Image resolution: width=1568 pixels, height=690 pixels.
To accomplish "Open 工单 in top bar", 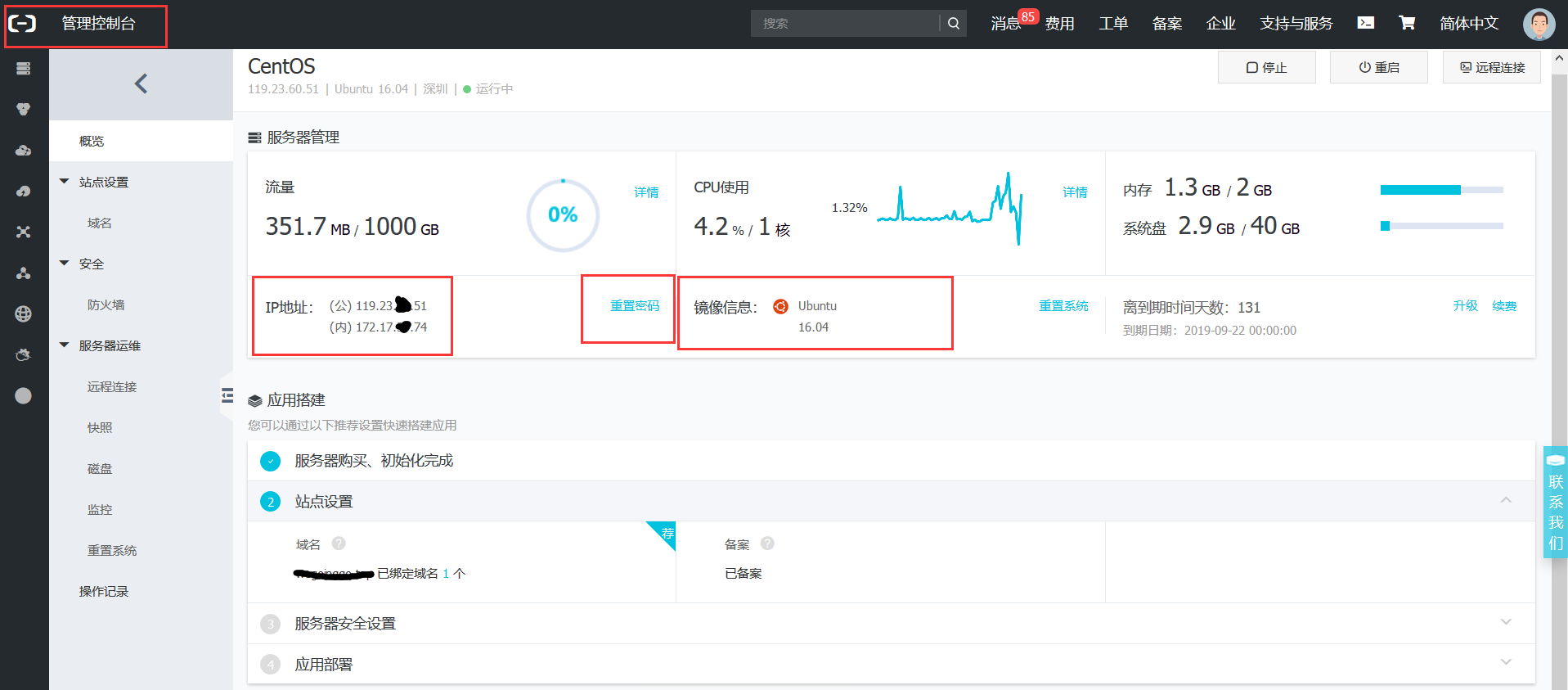I will pos(1113,24).
